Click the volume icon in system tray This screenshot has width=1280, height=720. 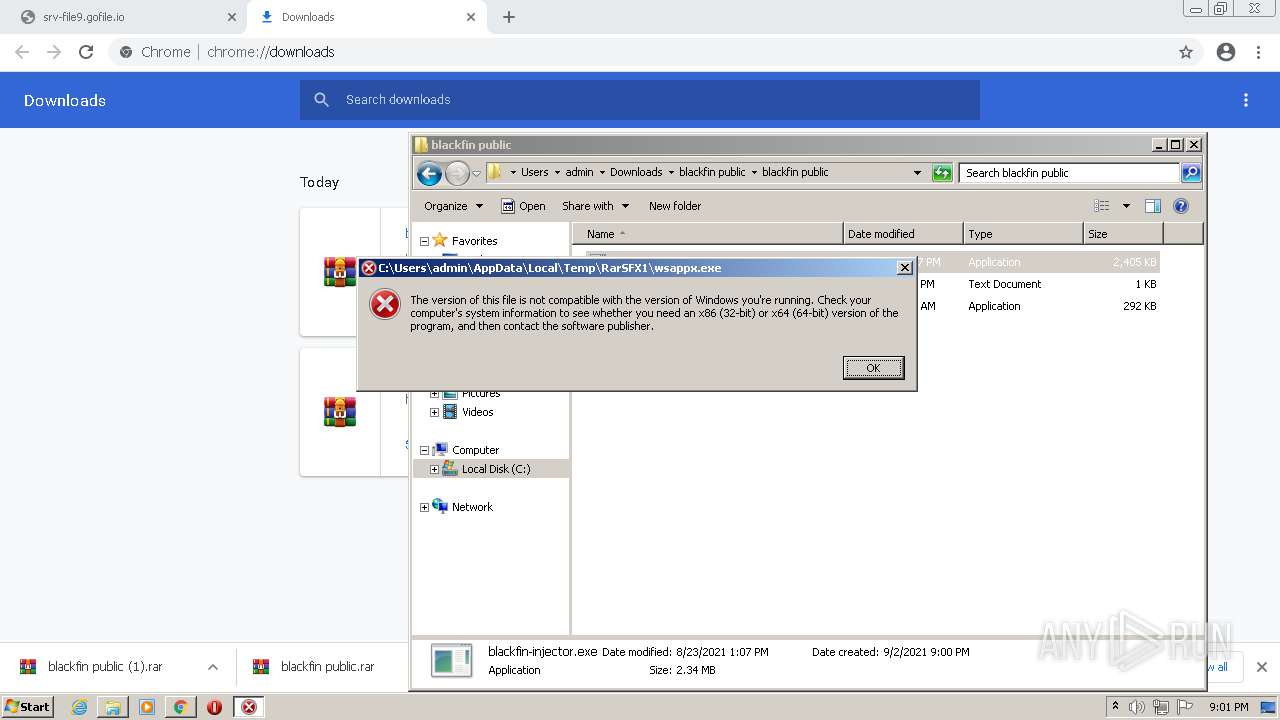tap(1137, 707)
